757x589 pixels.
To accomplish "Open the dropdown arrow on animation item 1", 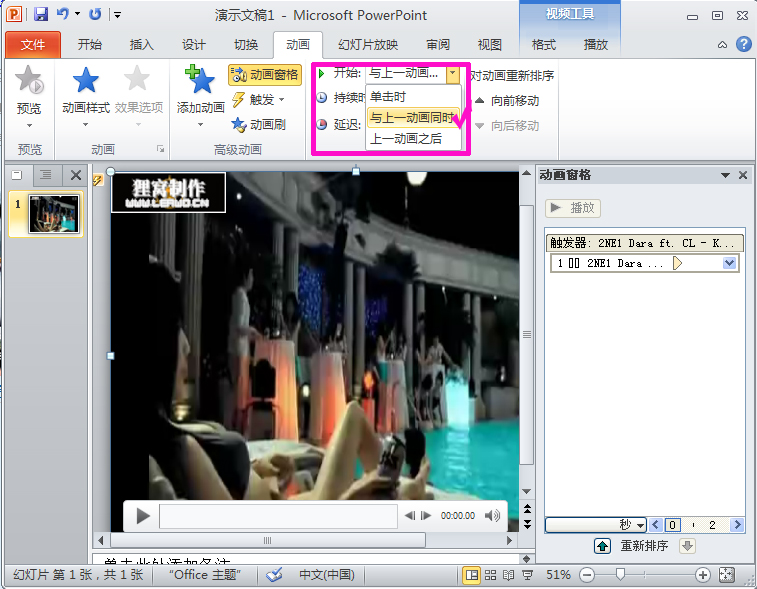I will (729, 263).
